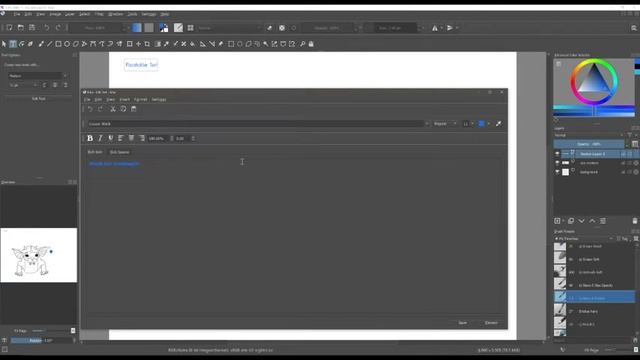Screen dimensions: 640x360
Task: Toggle Italic in the text editor
Action: 100,138
